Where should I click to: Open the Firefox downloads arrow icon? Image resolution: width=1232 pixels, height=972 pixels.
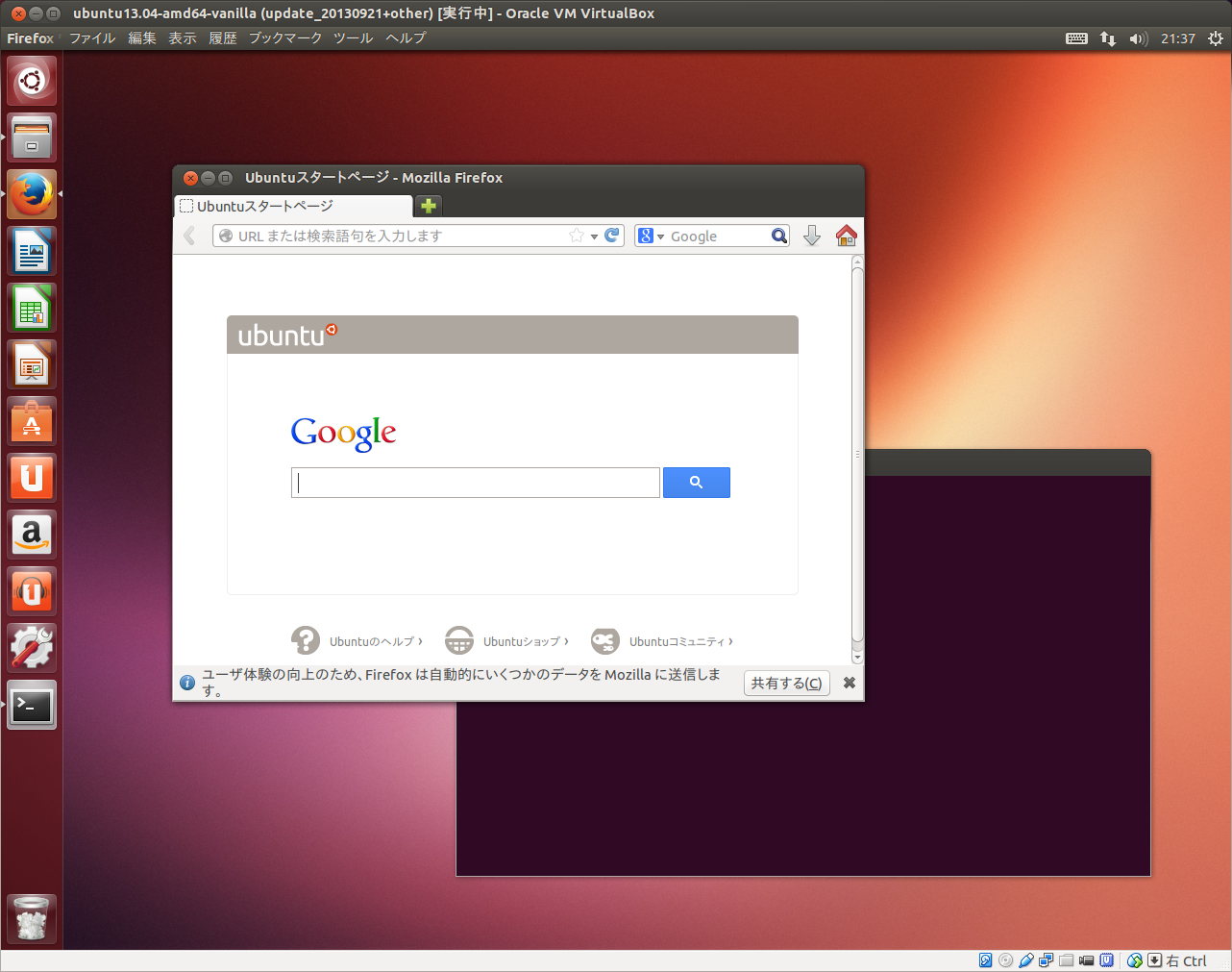[x=812, y=236]
